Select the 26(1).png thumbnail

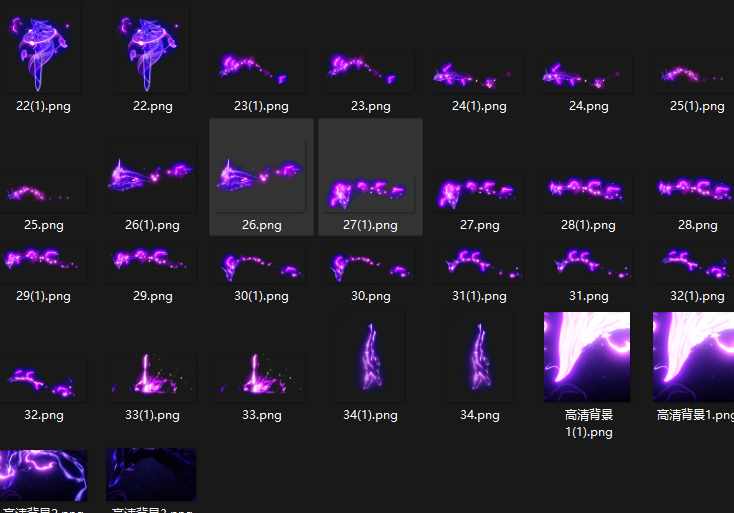(x=152, y=176)
